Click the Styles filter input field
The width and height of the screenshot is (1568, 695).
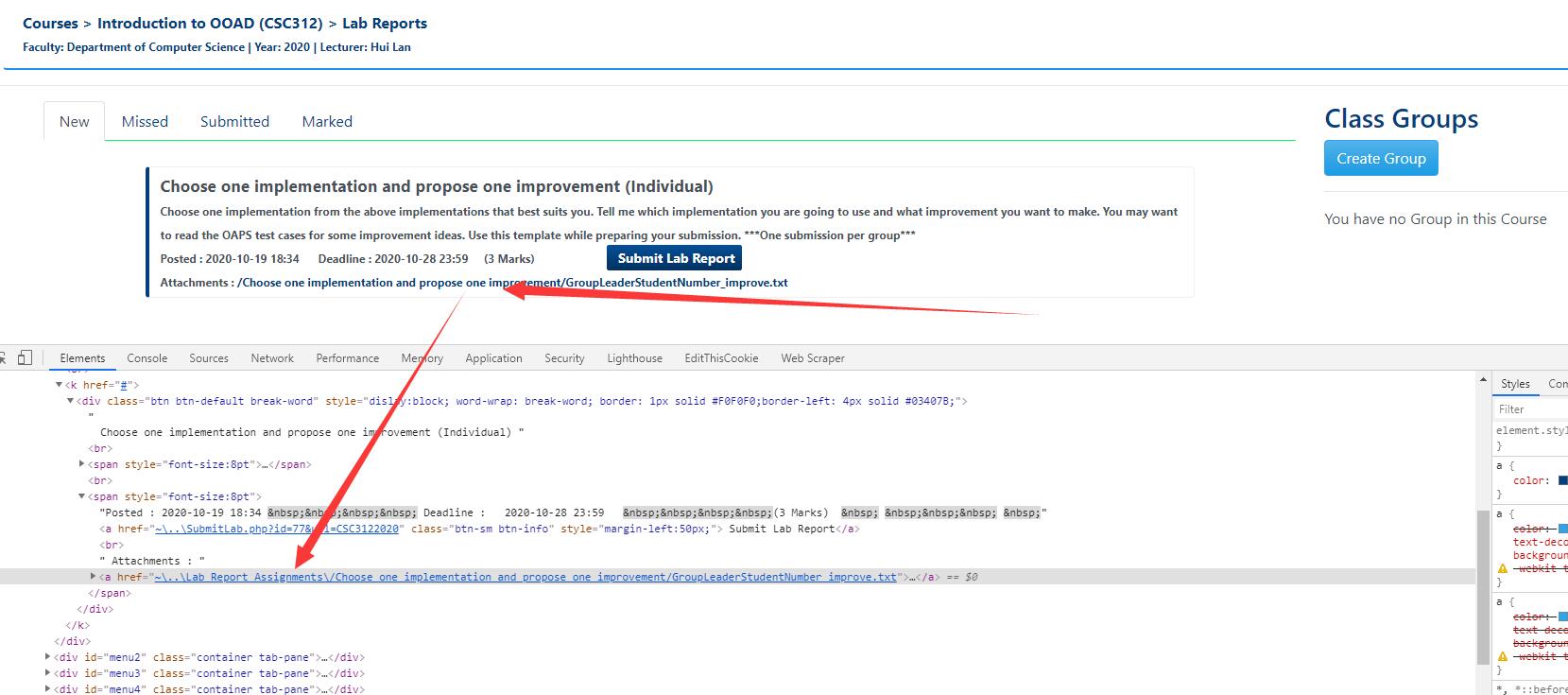tap(1531, 409)
